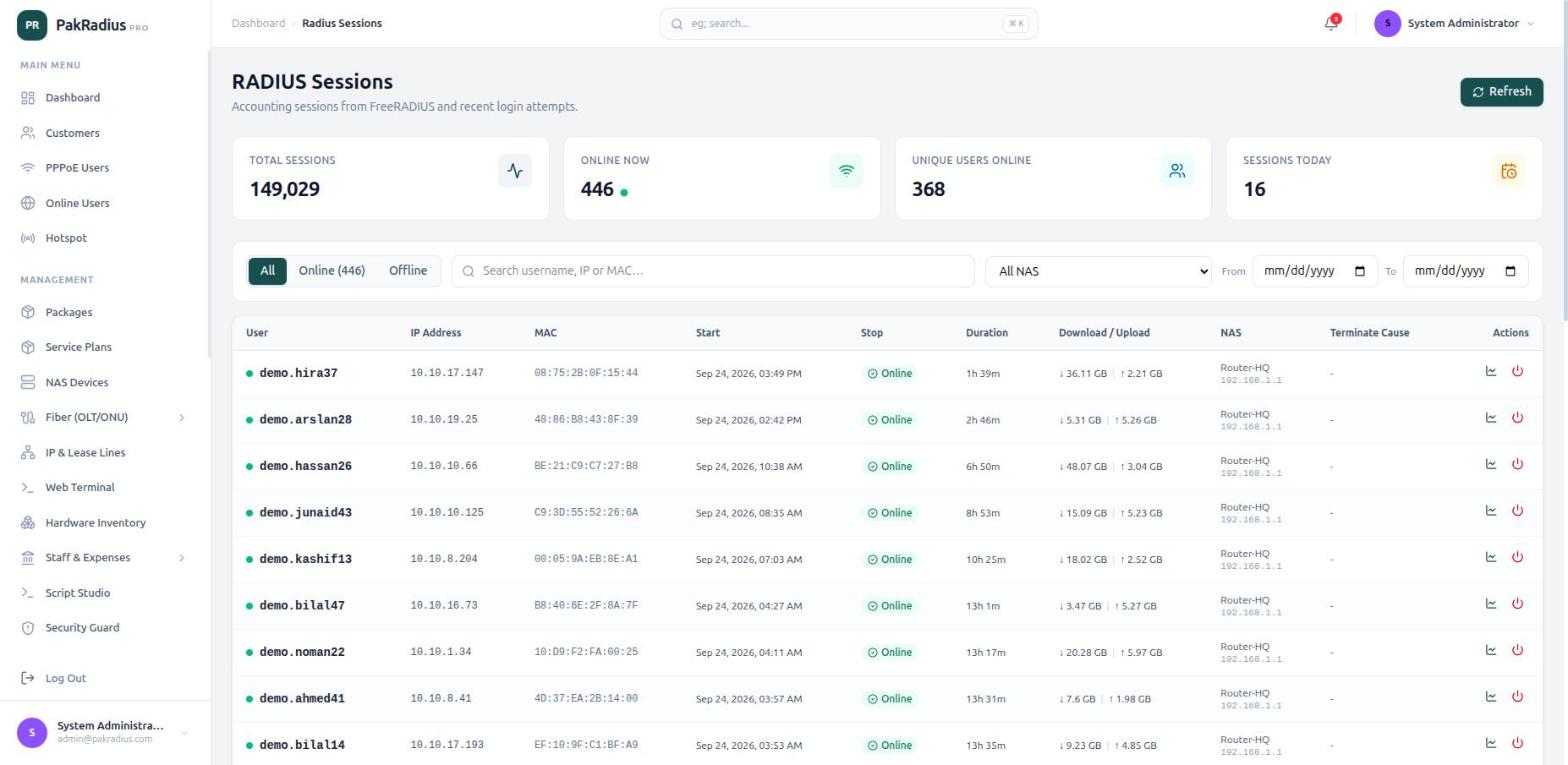Terminate demo.ahmed41 session power icon
The width and height of the screenshot is (1568, 765).
click(x=1517, y=697)
